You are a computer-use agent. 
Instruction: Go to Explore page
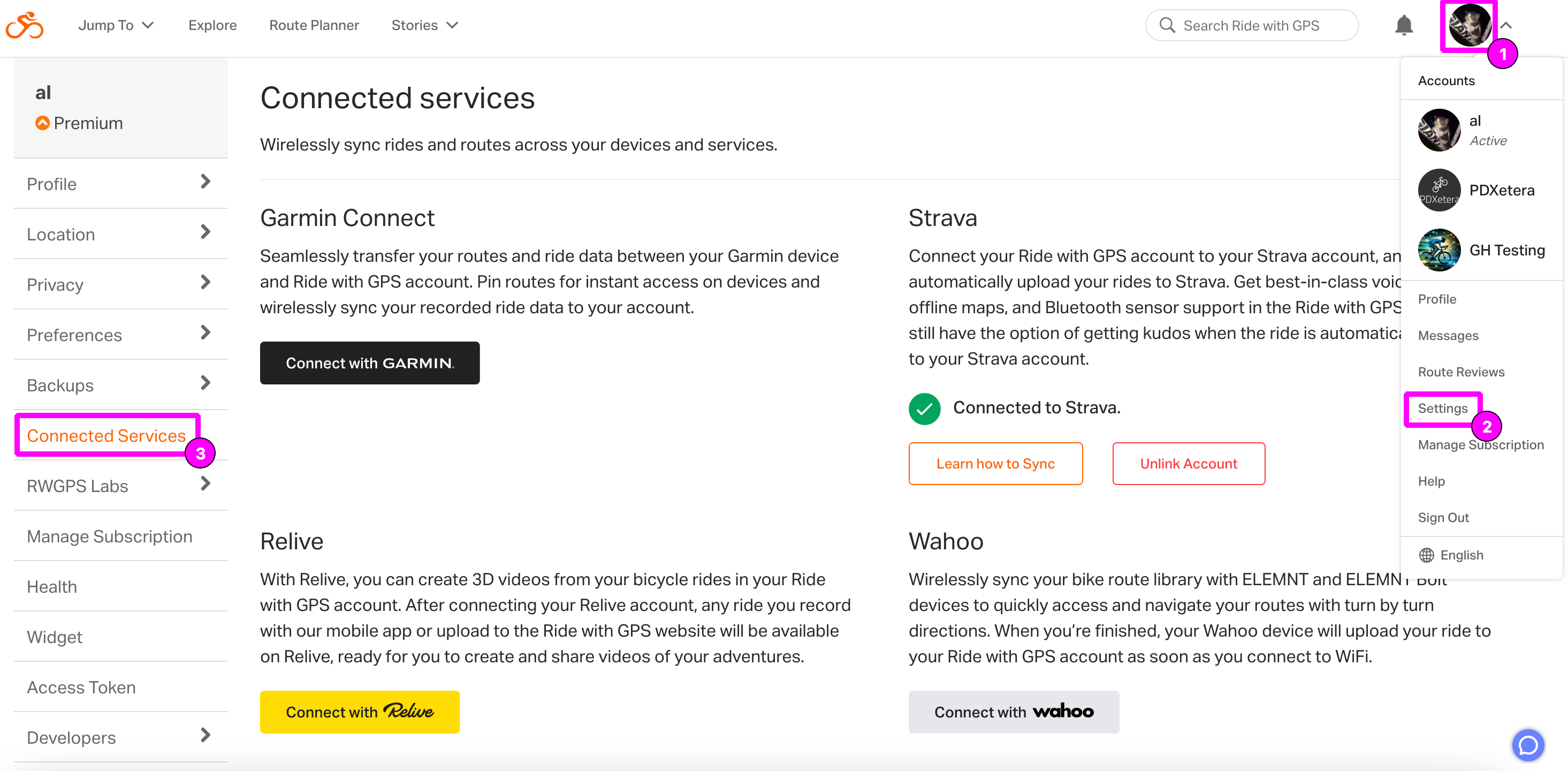point(212,25)
